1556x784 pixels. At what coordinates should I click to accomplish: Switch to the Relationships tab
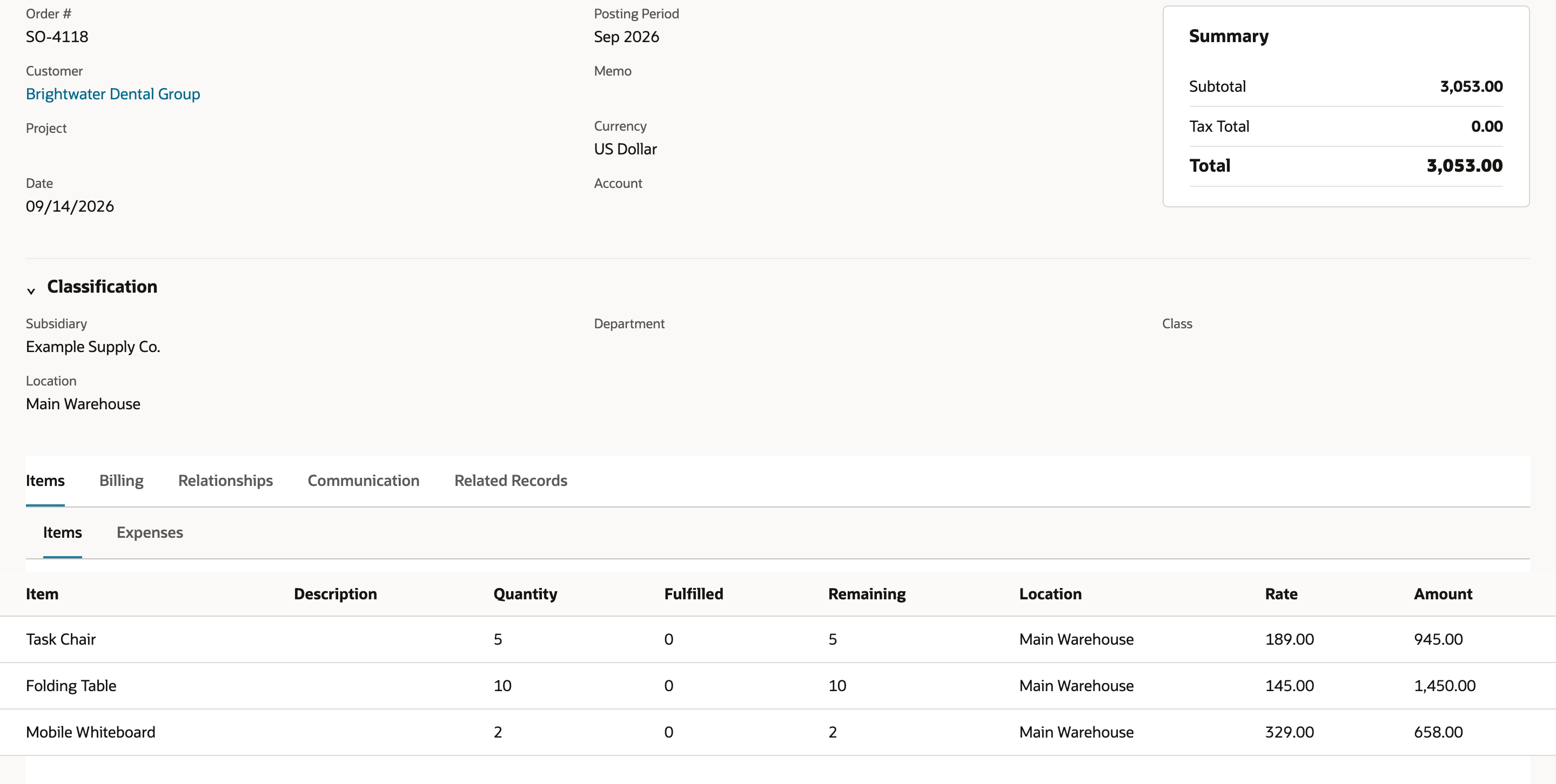coord(225,481)
